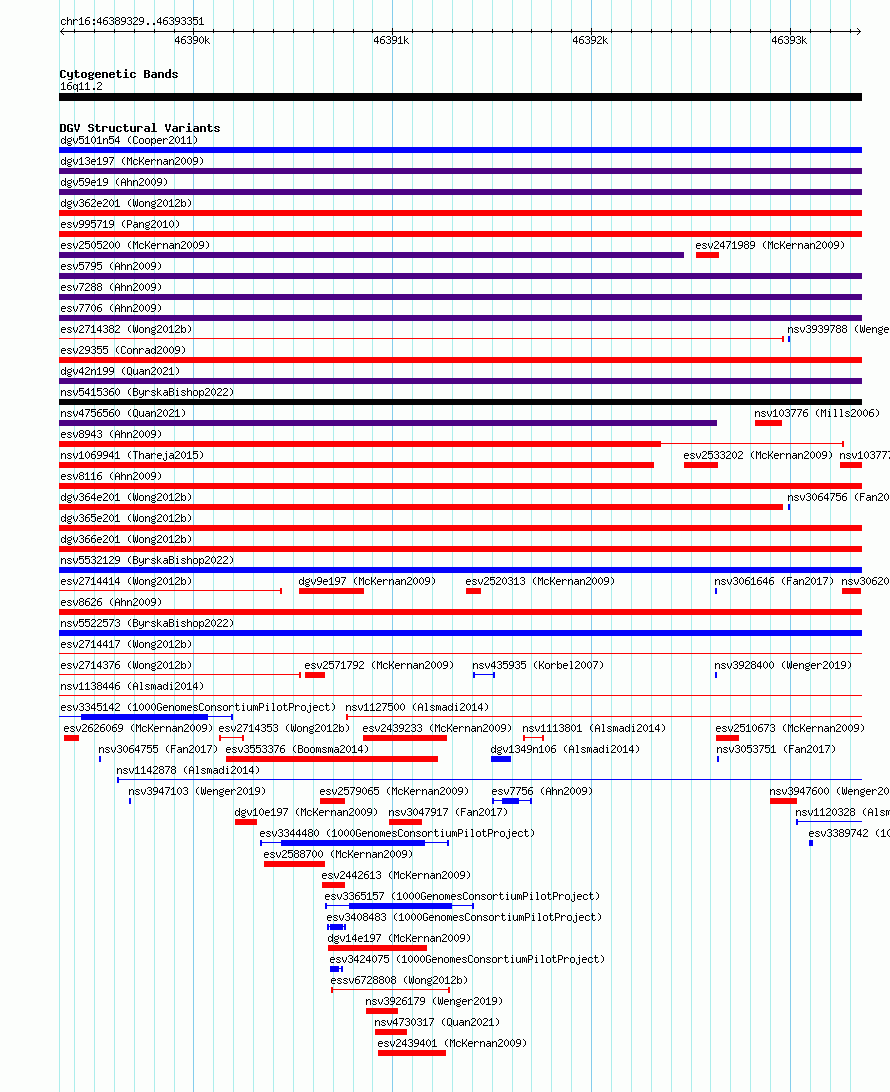This screenshot has width=890, height=1092.
Task: Open the dgv364e201 (Wong2012b) entry
Action: coord(126,497)
